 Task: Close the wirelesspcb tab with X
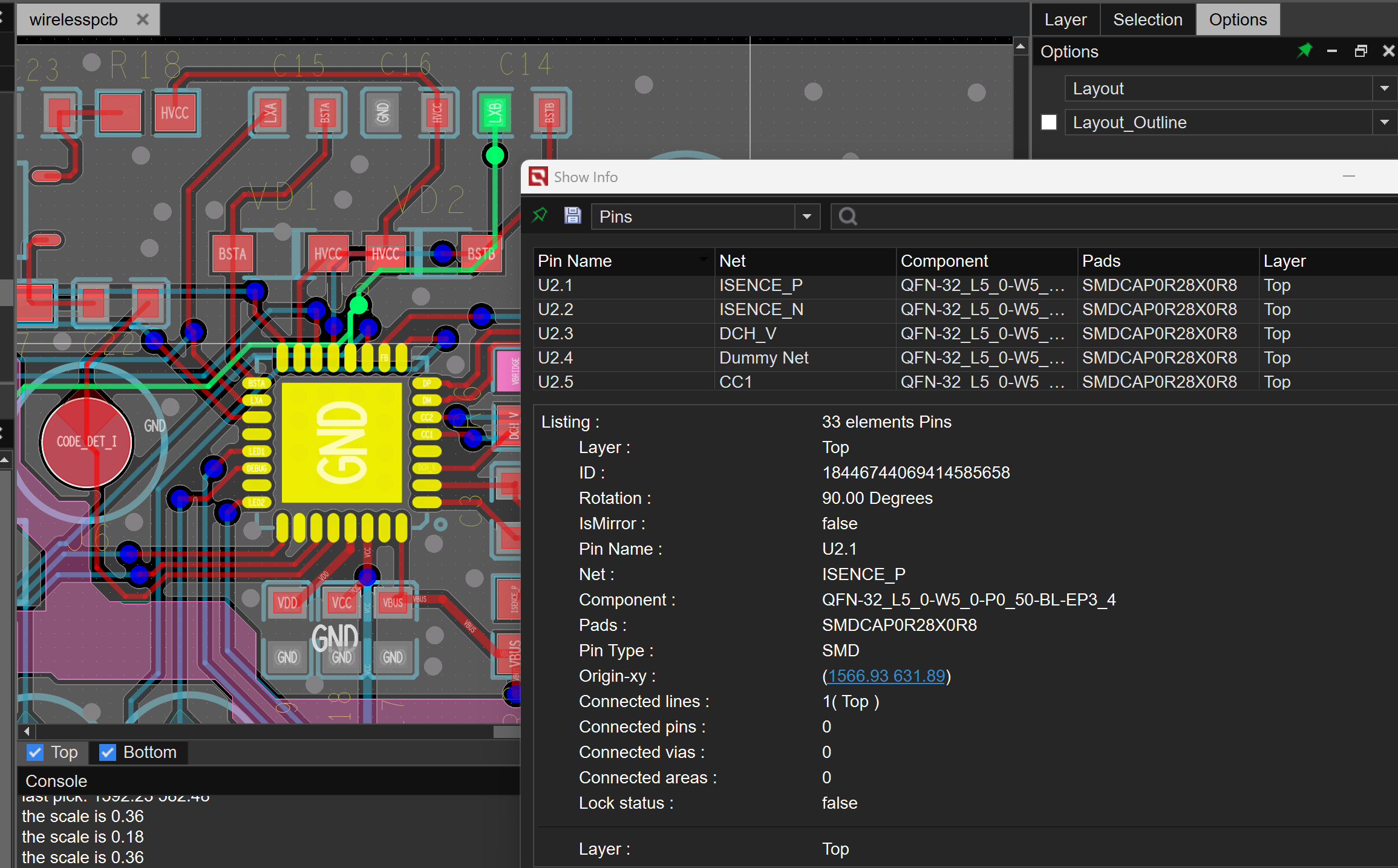click(x=143, y=19)
